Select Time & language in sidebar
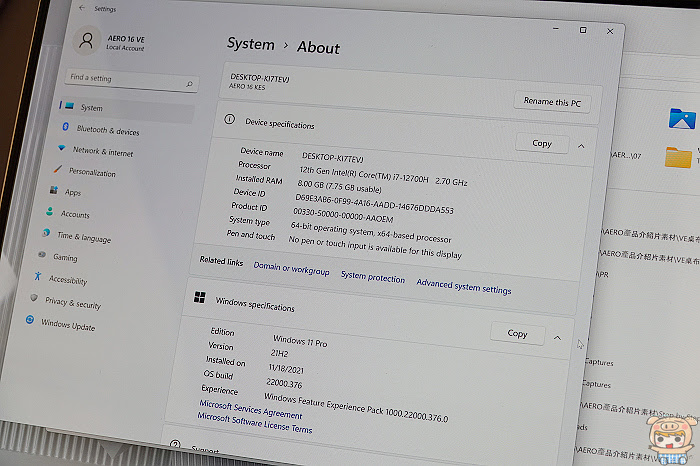Image resolution: width=700 pixels, height=466 pixels. [x=84, y=237]
